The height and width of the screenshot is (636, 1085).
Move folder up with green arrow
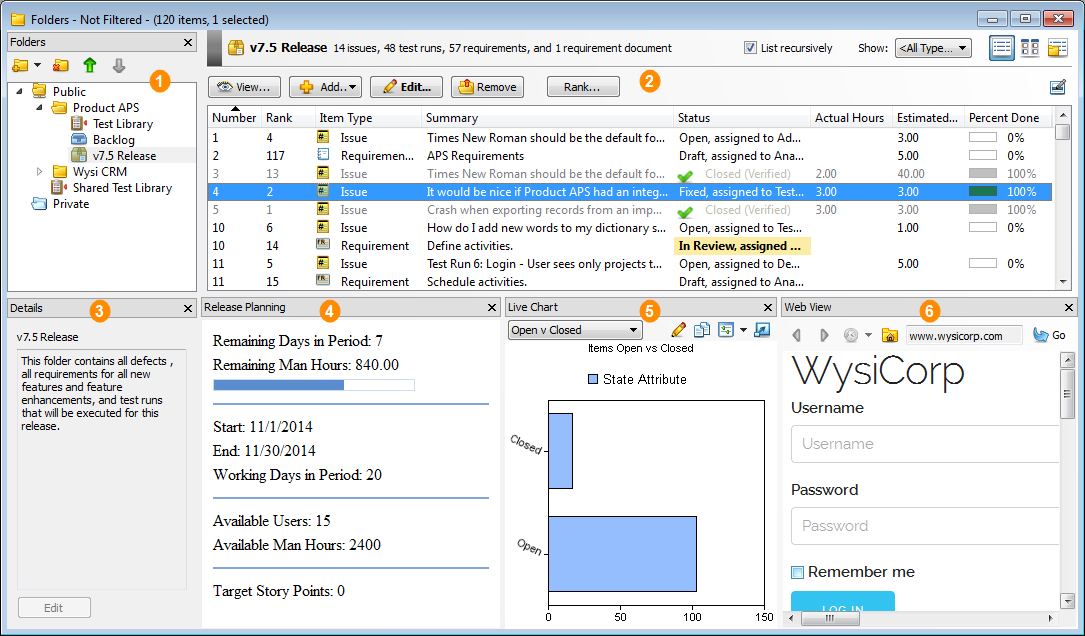pyautogui.click(x=90, y=66)
